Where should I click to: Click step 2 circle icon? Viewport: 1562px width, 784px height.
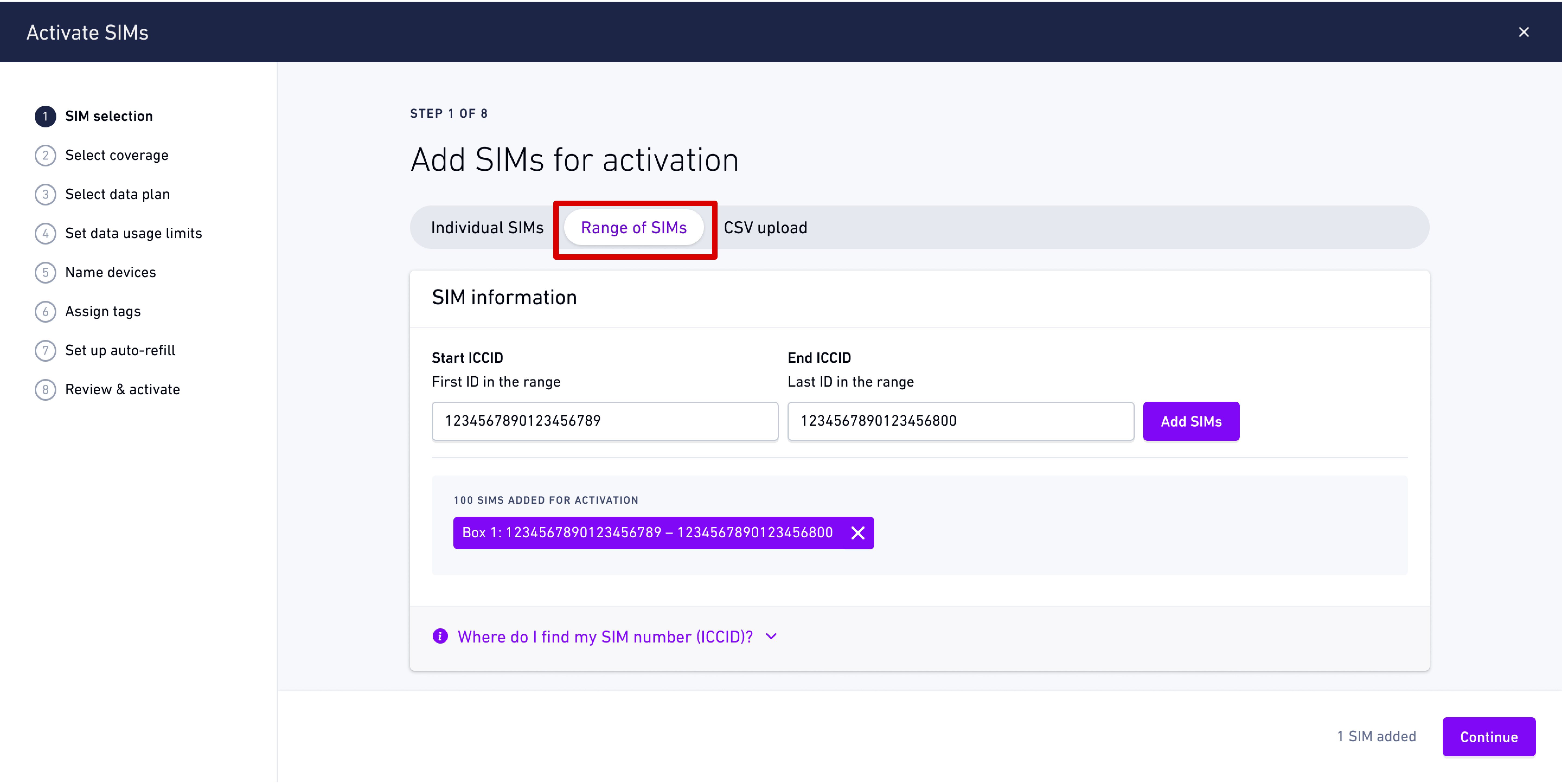point(46,155)
